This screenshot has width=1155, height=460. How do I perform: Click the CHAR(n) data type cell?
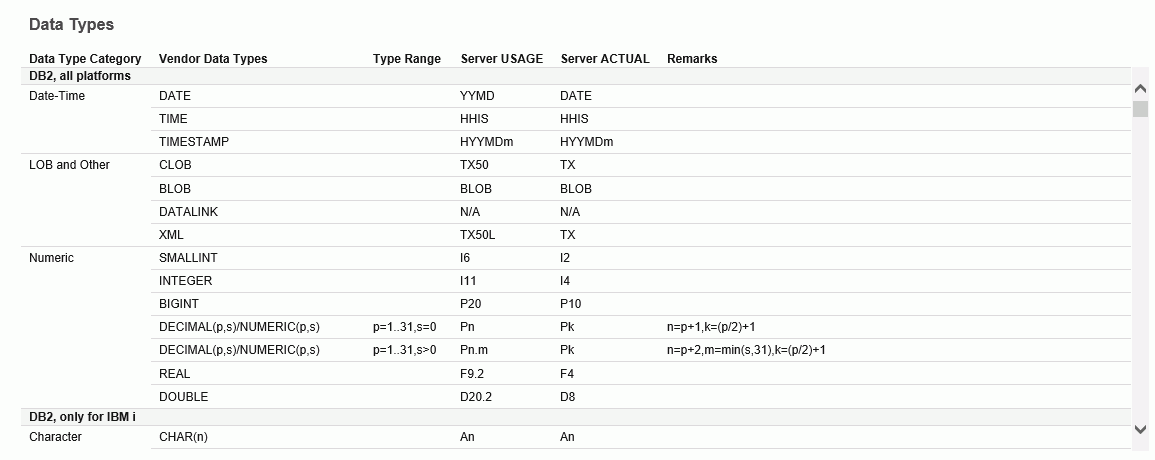183,437
